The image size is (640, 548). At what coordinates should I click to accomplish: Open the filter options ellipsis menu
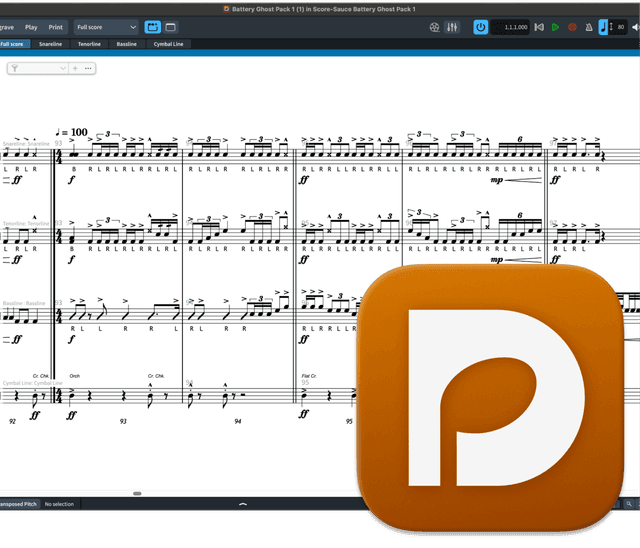point(88,69)
